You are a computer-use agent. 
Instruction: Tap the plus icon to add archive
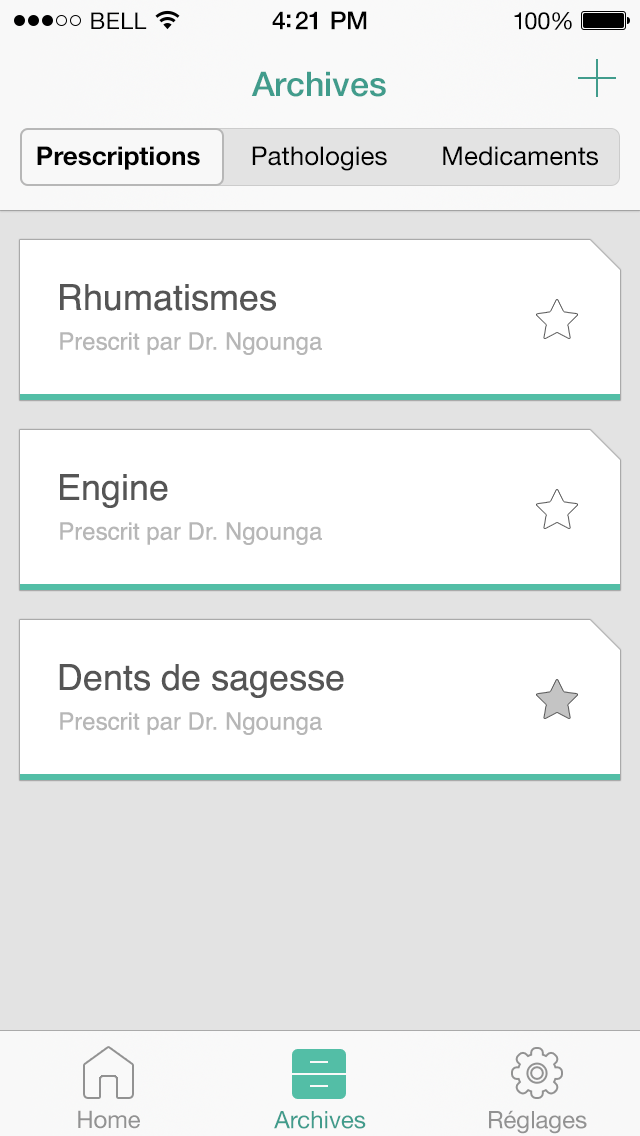click(x=597, y=79)
